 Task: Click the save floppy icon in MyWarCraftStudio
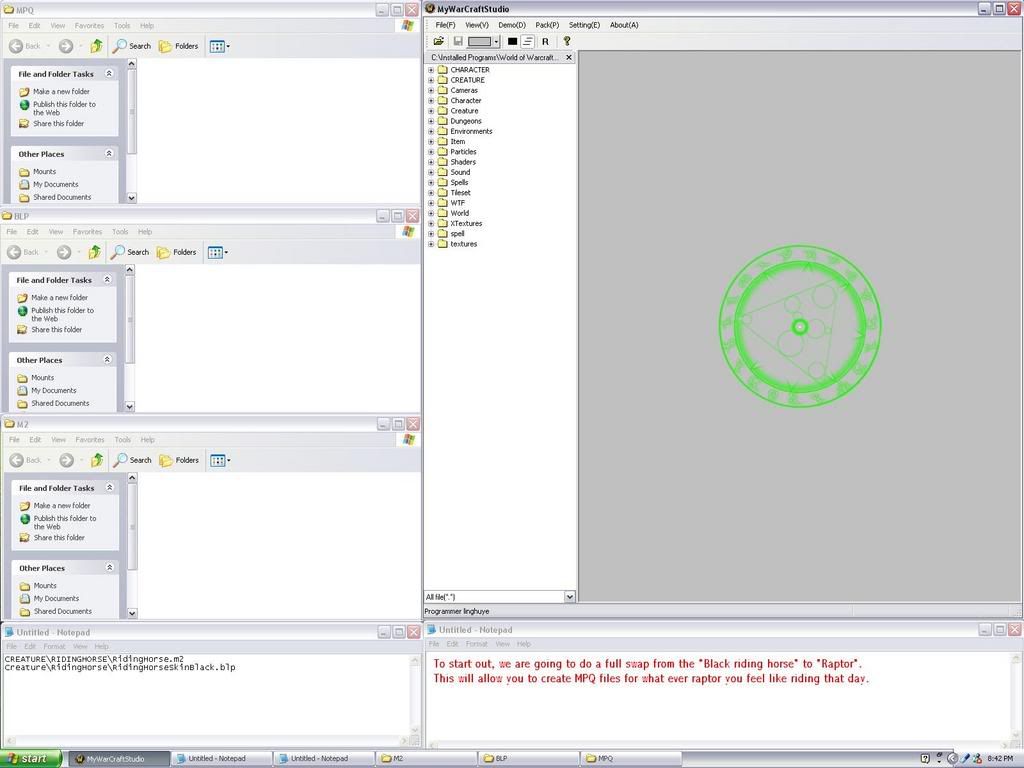[x=458, y=41]
